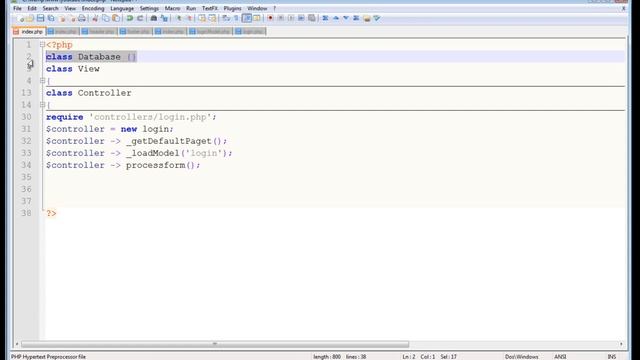The image size is (640, 360).
Task: Toggle the indent guide toolbar button
Action: (247, 18)
